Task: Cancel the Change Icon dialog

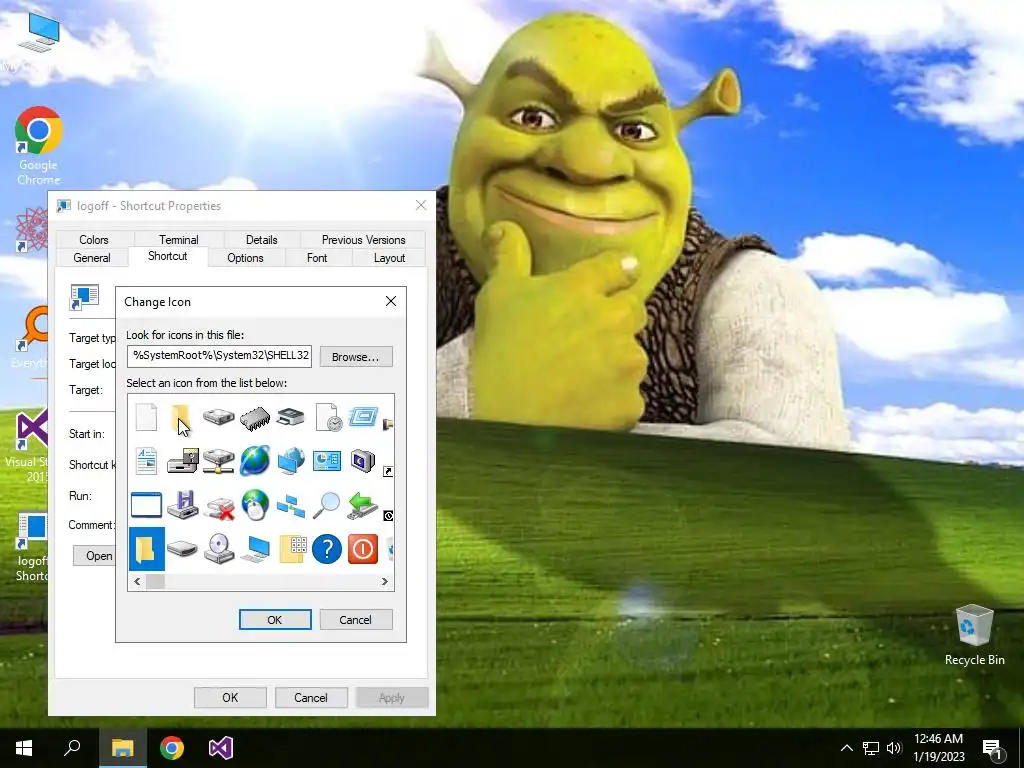Action: tap(356, 620)
